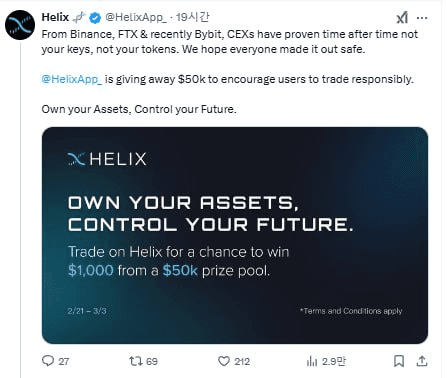The height and width of the screenshot is (378, 447).
Task: Click the blue verified badge
Action: click(x=95, y=18)
